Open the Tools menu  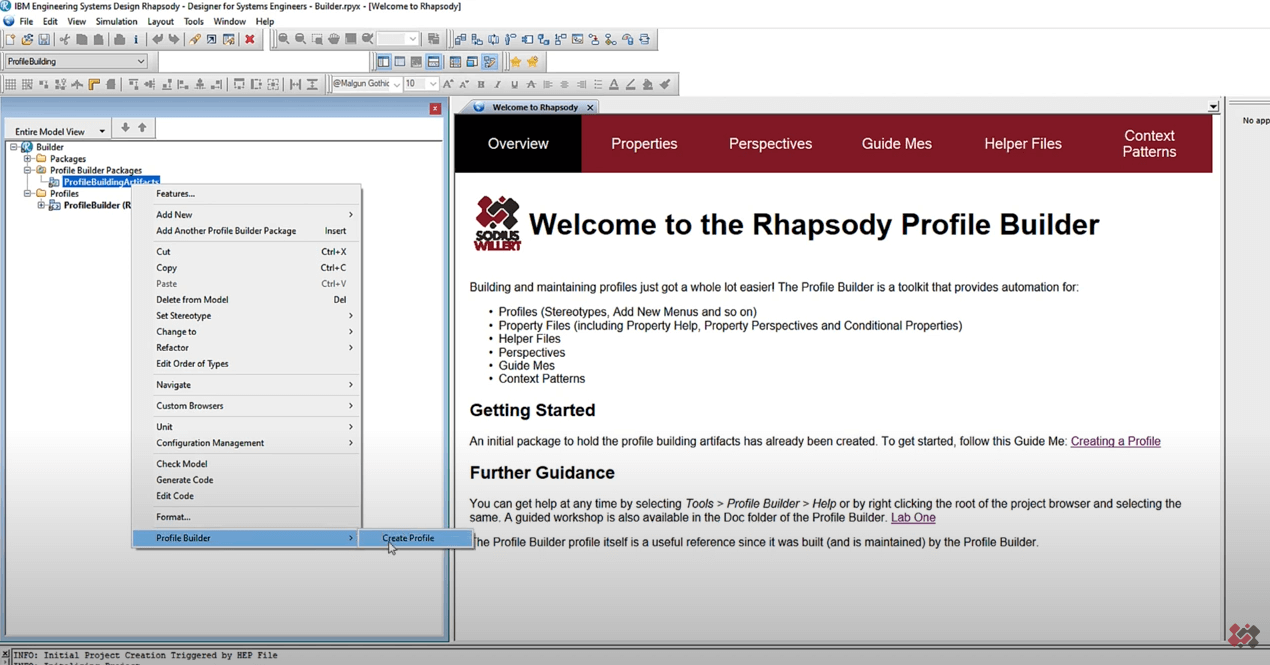[194, 21]
